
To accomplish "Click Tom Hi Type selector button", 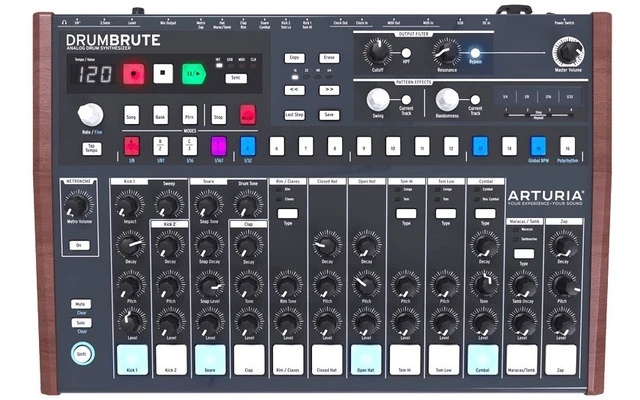I will pos(406,213).
